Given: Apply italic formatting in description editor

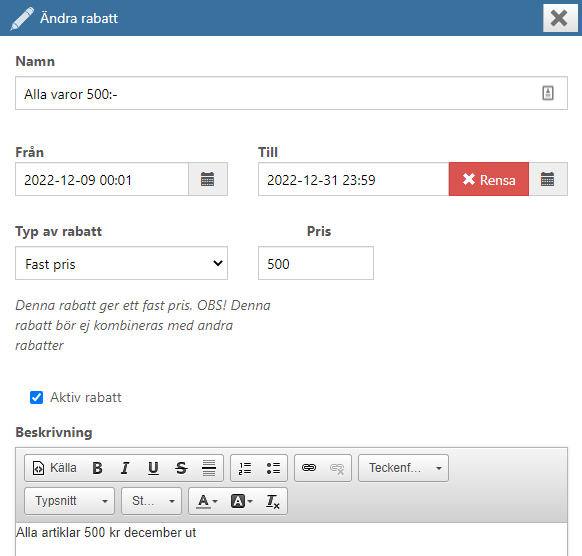Looking at the screenshot, I should pyautogui.click(x=125, y=468).
